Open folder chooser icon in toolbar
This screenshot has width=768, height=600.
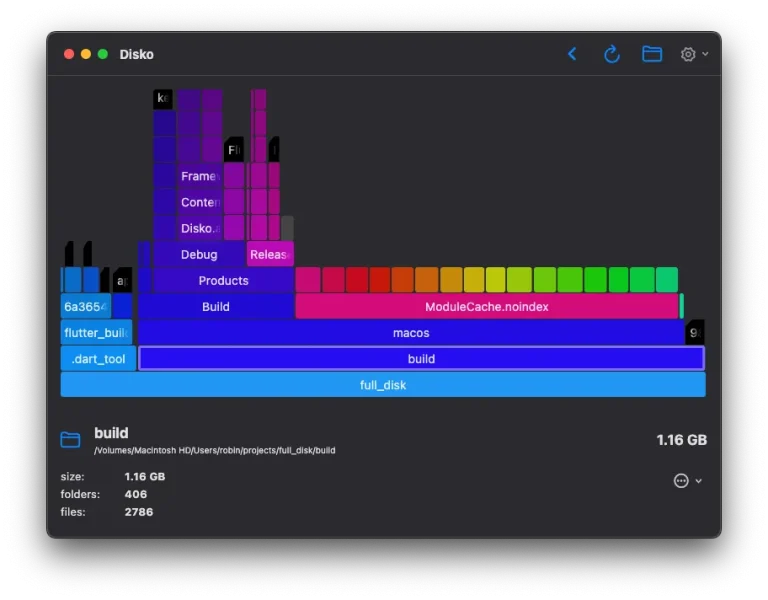click(652, 54)
